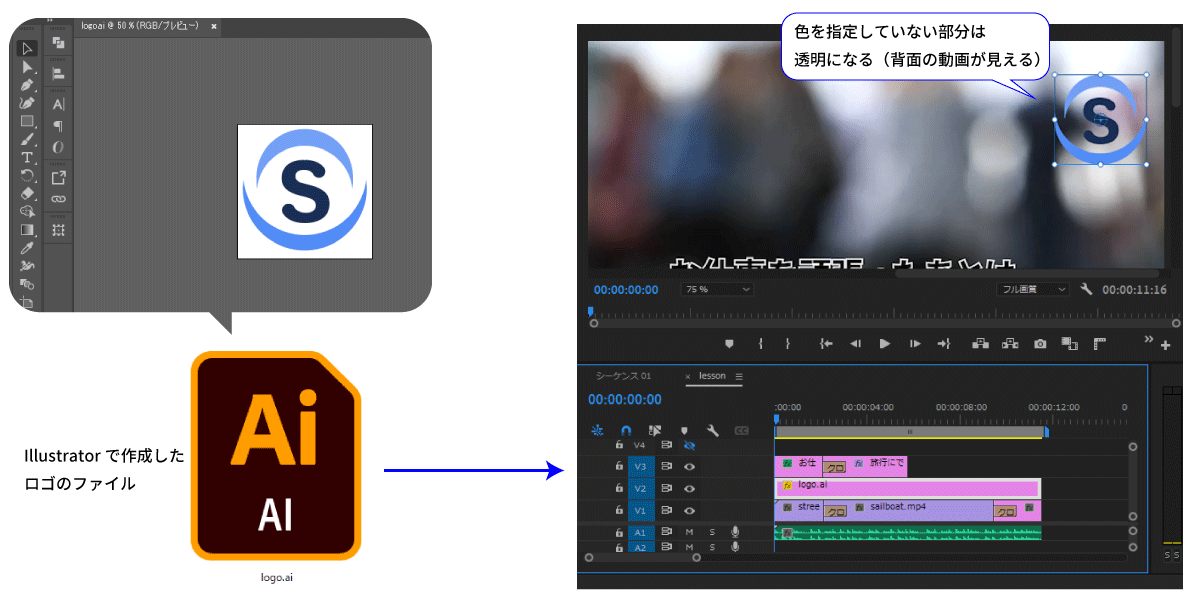
Task: Select the logo.ai clip on V2
Action: (907, 487)
